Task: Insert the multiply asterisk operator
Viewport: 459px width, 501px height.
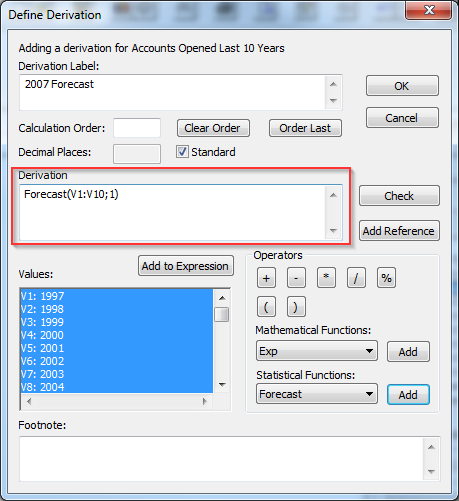Action: click(326, 278)
